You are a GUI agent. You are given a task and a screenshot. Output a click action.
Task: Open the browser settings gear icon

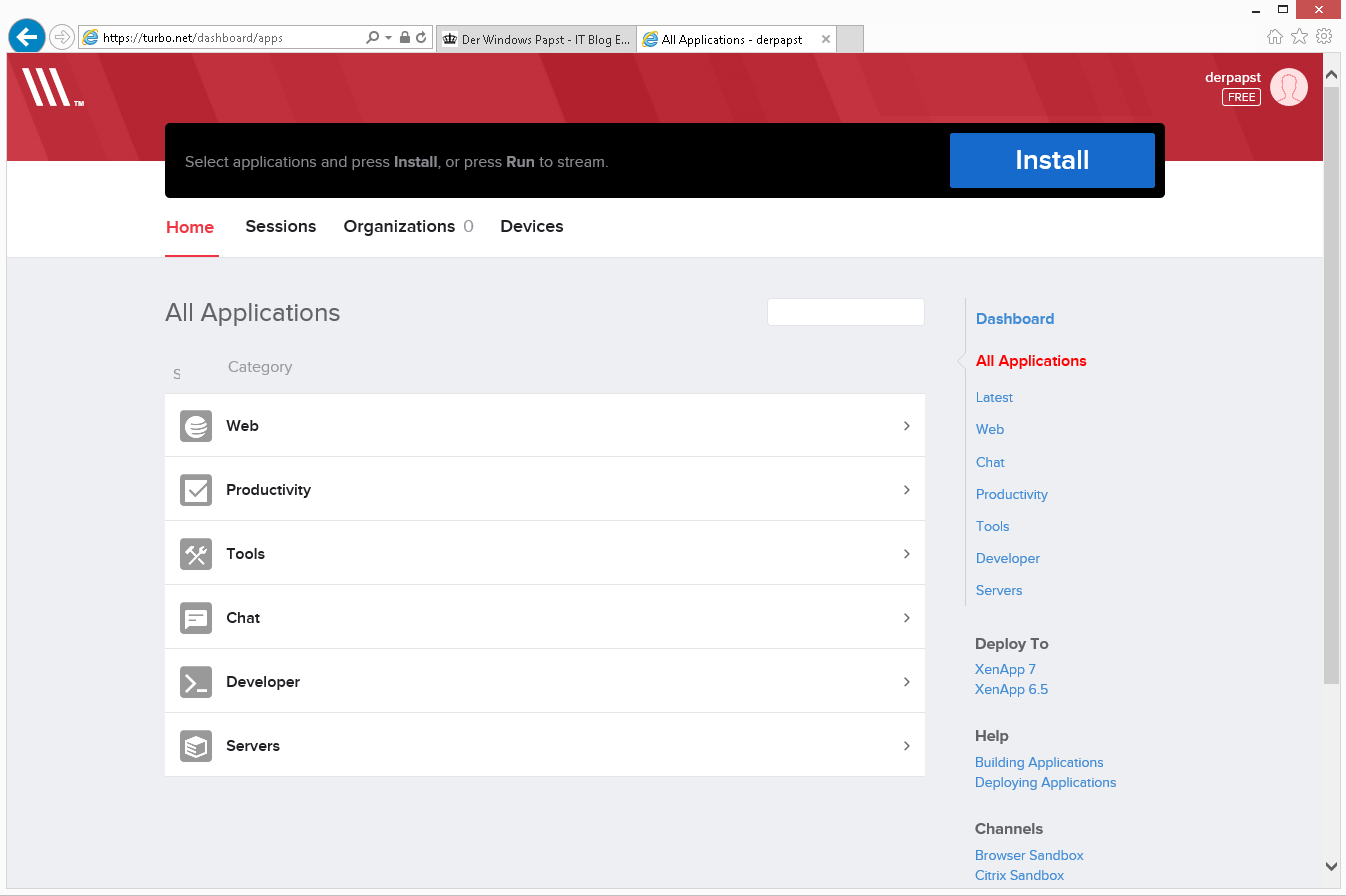click(1324, 37)
